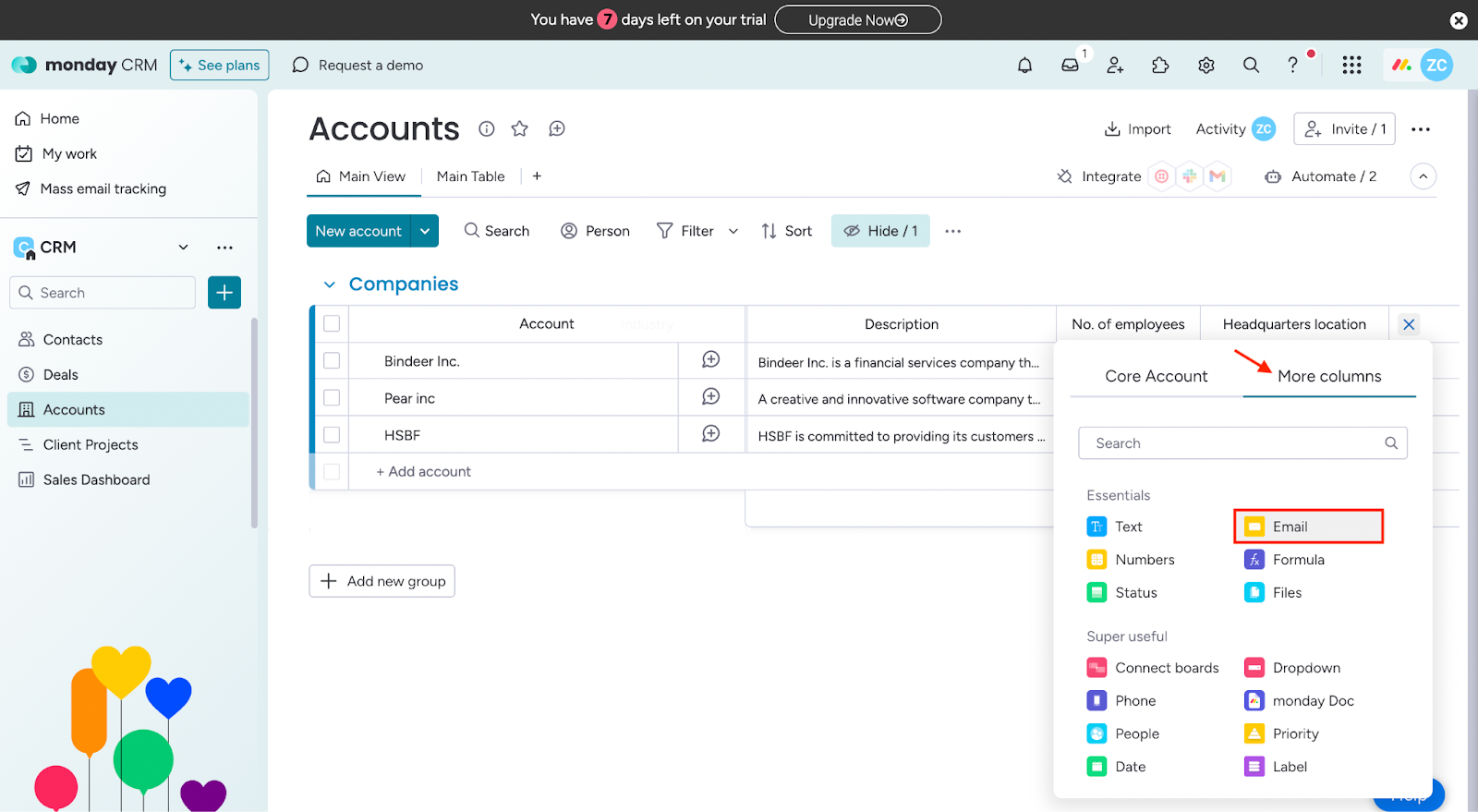1478x812 pixels.
Task: Click the column type Search field
Action: [1242, 443]
